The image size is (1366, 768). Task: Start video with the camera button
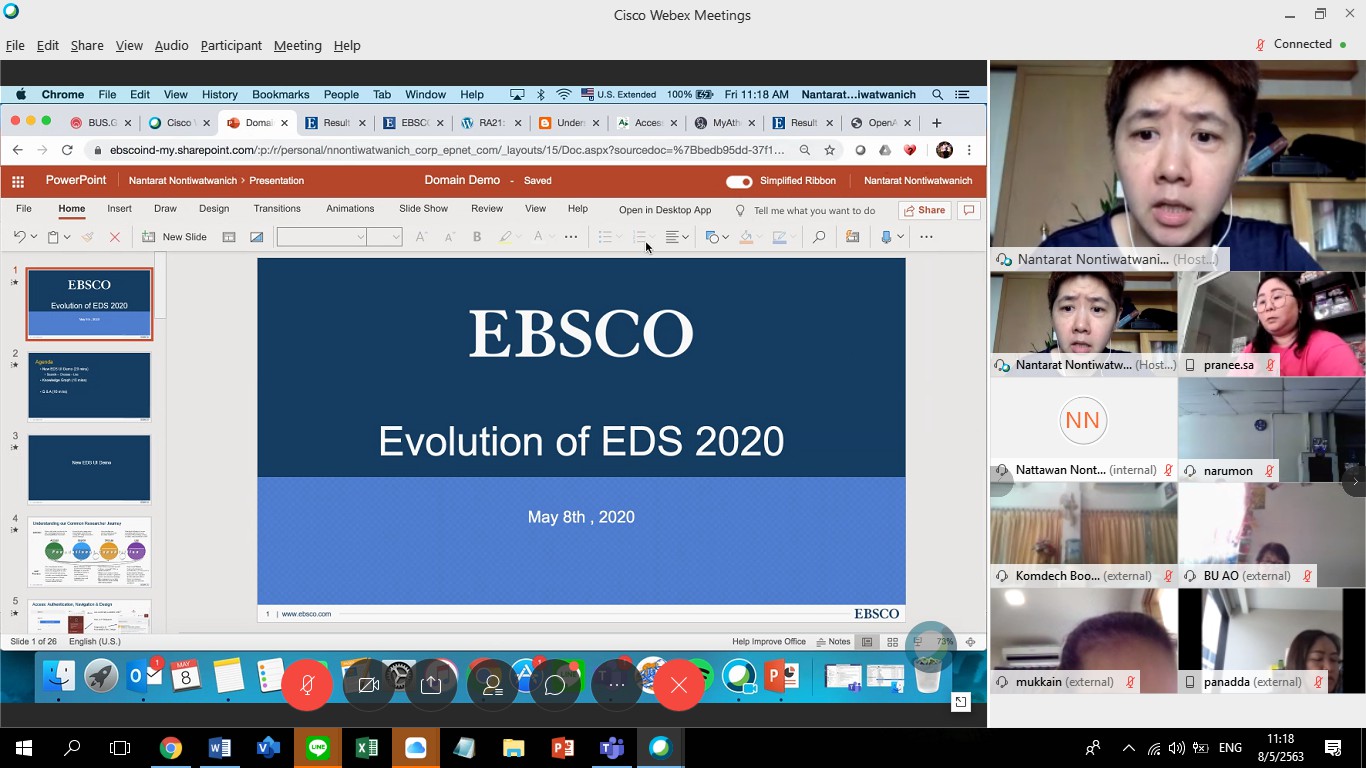369,685
